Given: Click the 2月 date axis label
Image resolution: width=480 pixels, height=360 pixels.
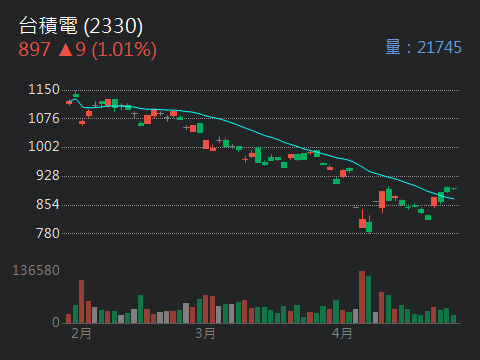Looking at the screenshot, I should click(81, 333).
